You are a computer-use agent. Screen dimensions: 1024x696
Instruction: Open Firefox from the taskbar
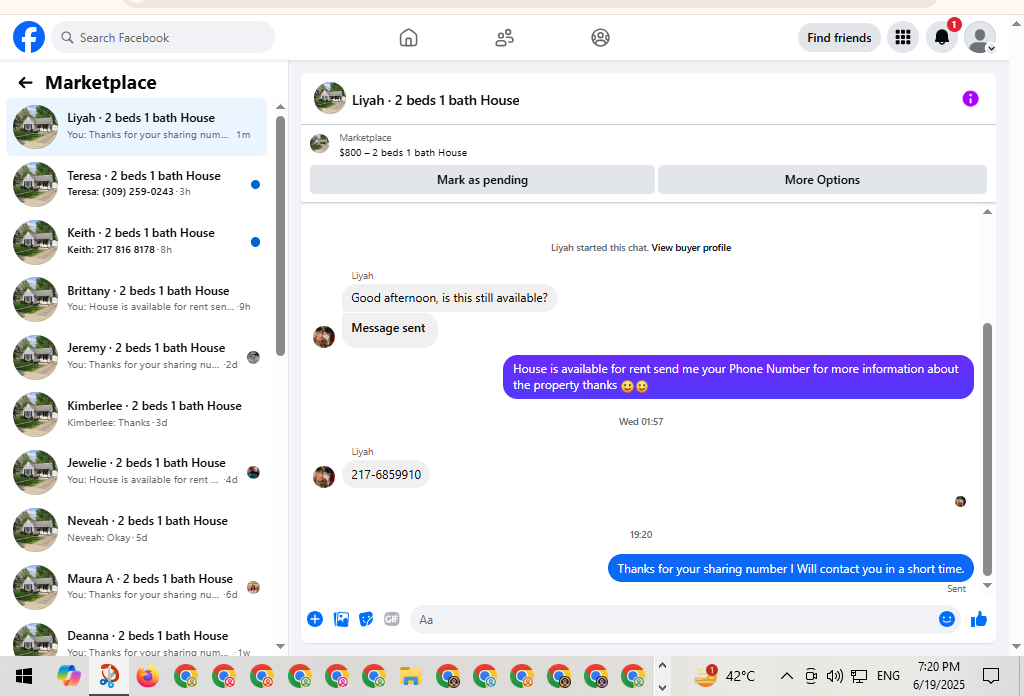148,676
